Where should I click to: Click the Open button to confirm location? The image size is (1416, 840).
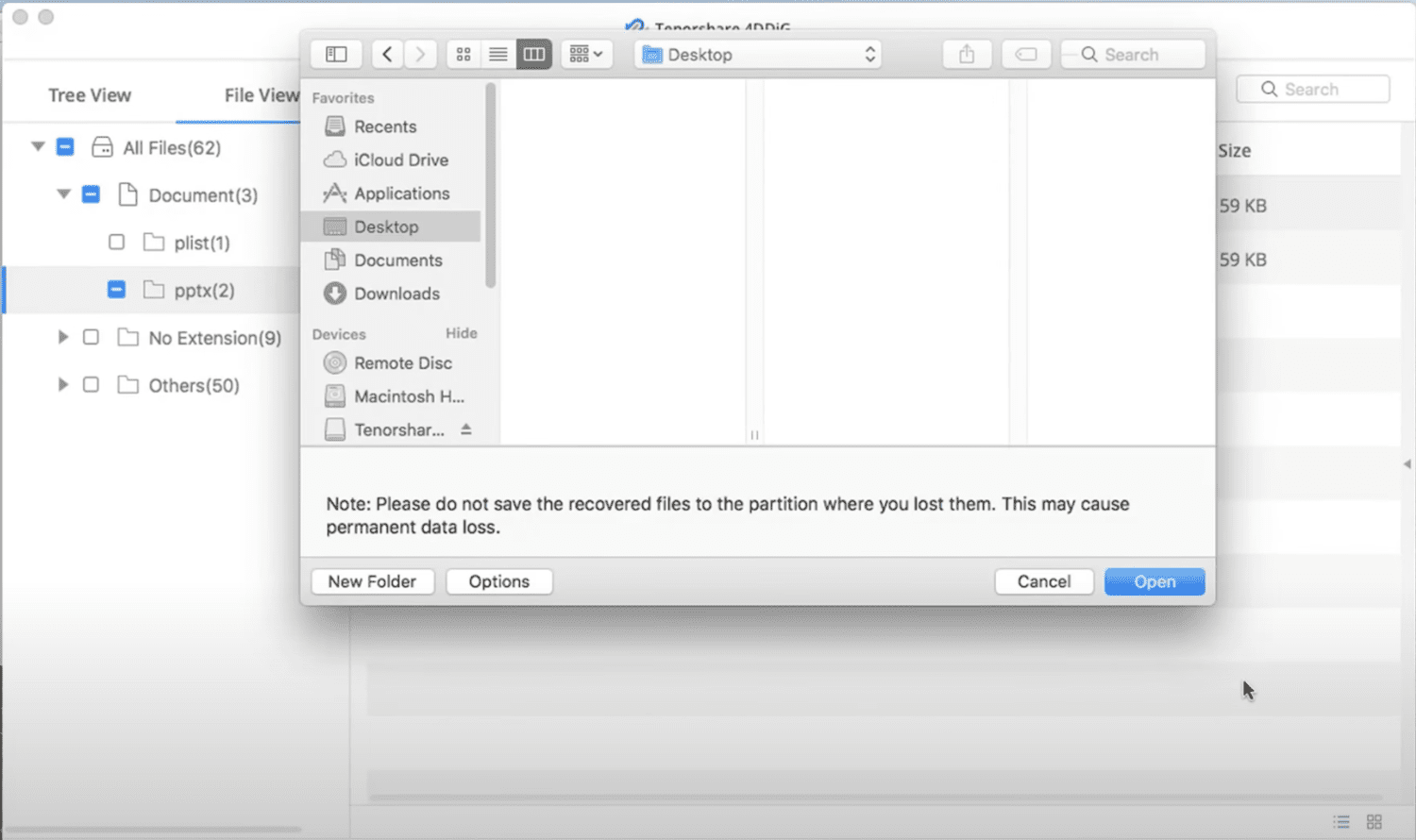(1154, 581)
